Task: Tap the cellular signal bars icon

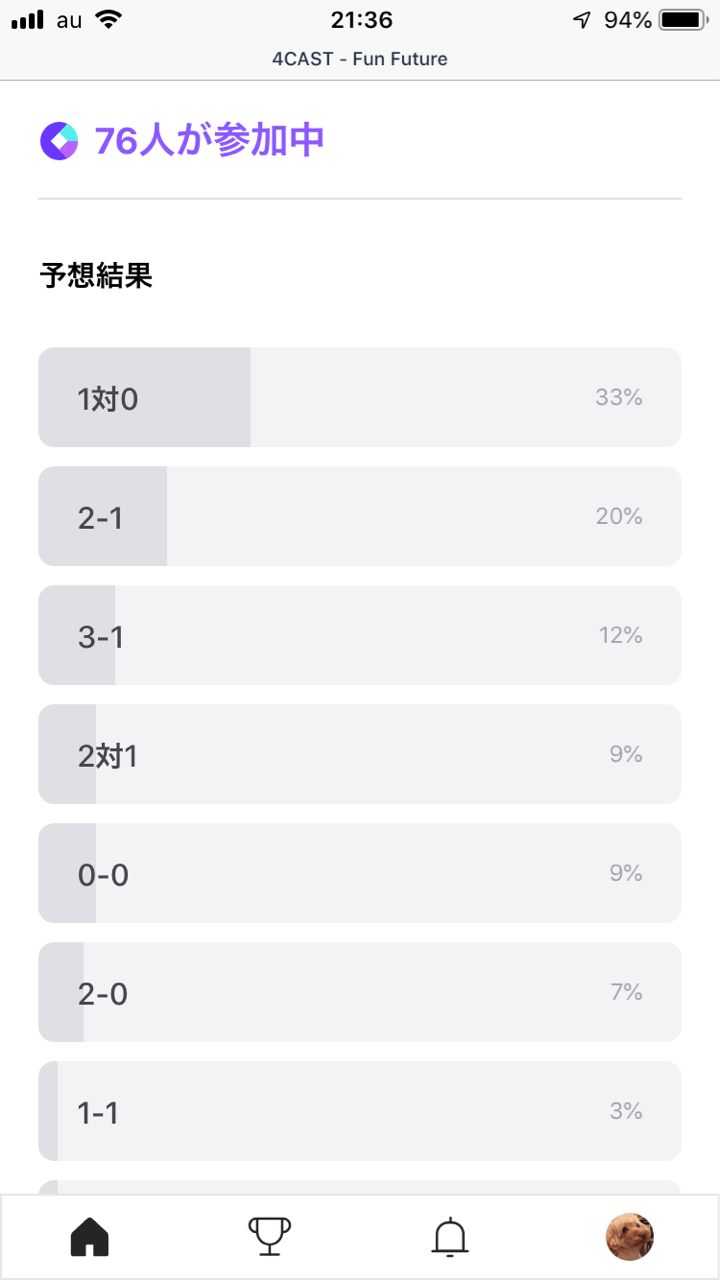Action: click(x=28, y=20)
